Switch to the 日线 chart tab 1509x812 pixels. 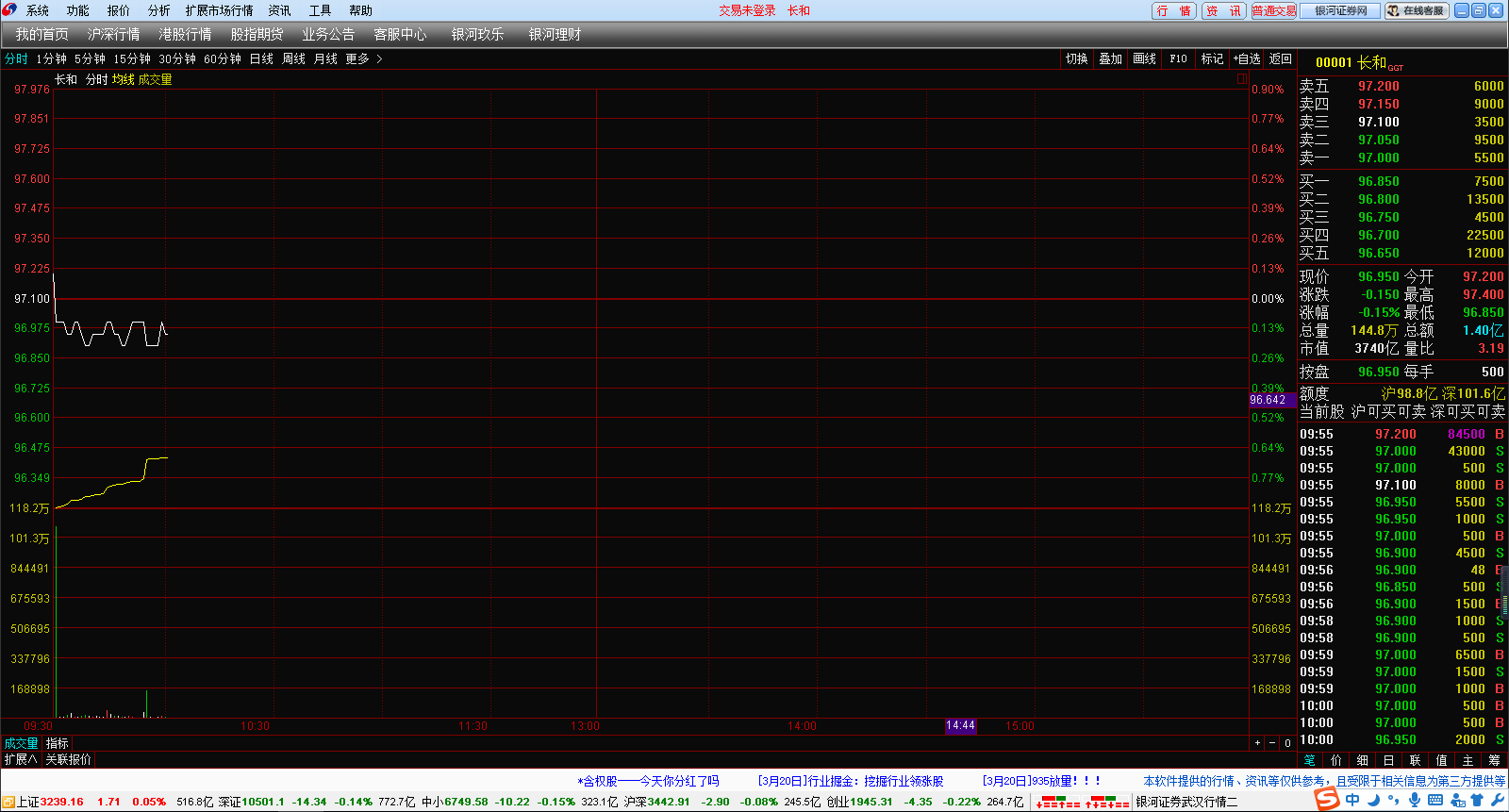pos(261,58)
